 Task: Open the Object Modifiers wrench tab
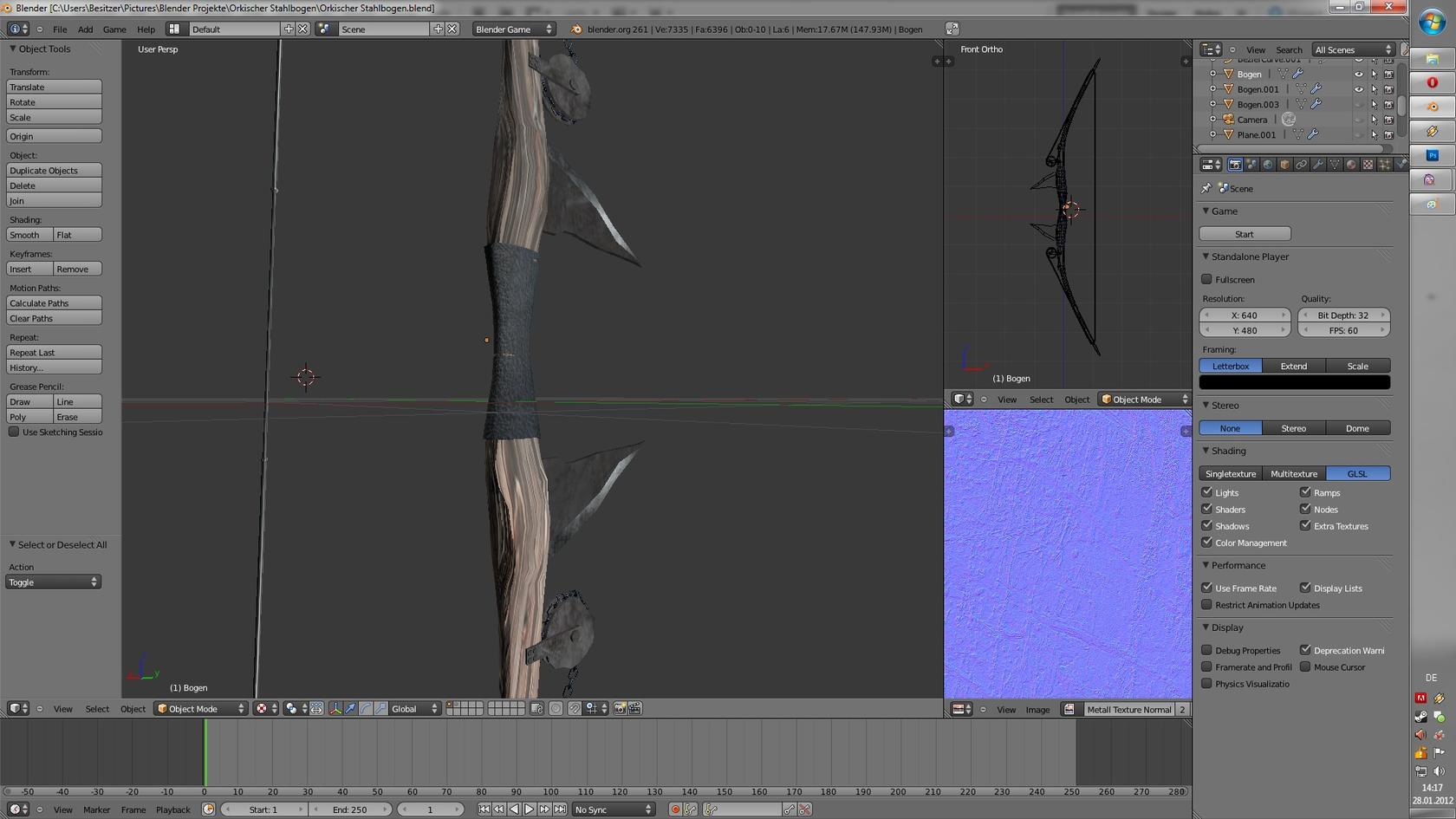[1318, 165]
